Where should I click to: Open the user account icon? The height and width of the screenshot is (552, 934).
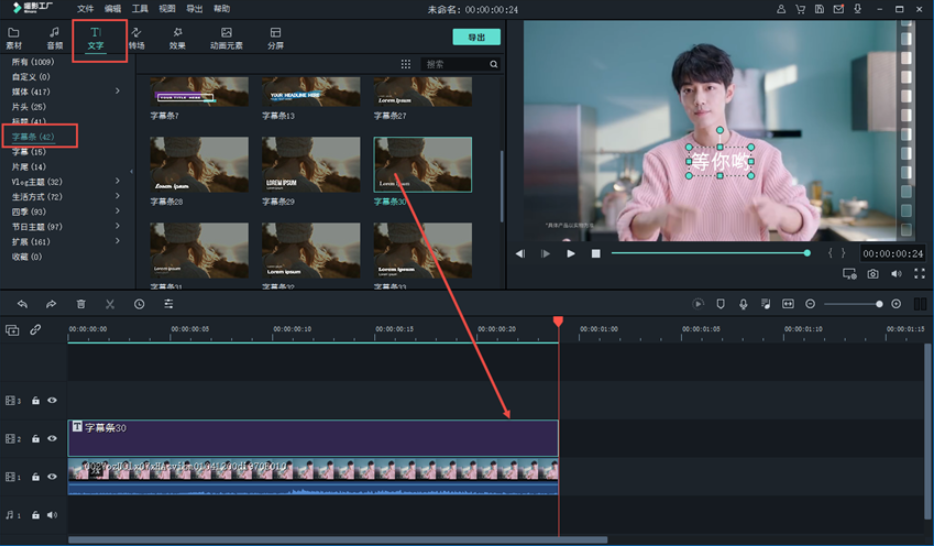pos(781,9)
